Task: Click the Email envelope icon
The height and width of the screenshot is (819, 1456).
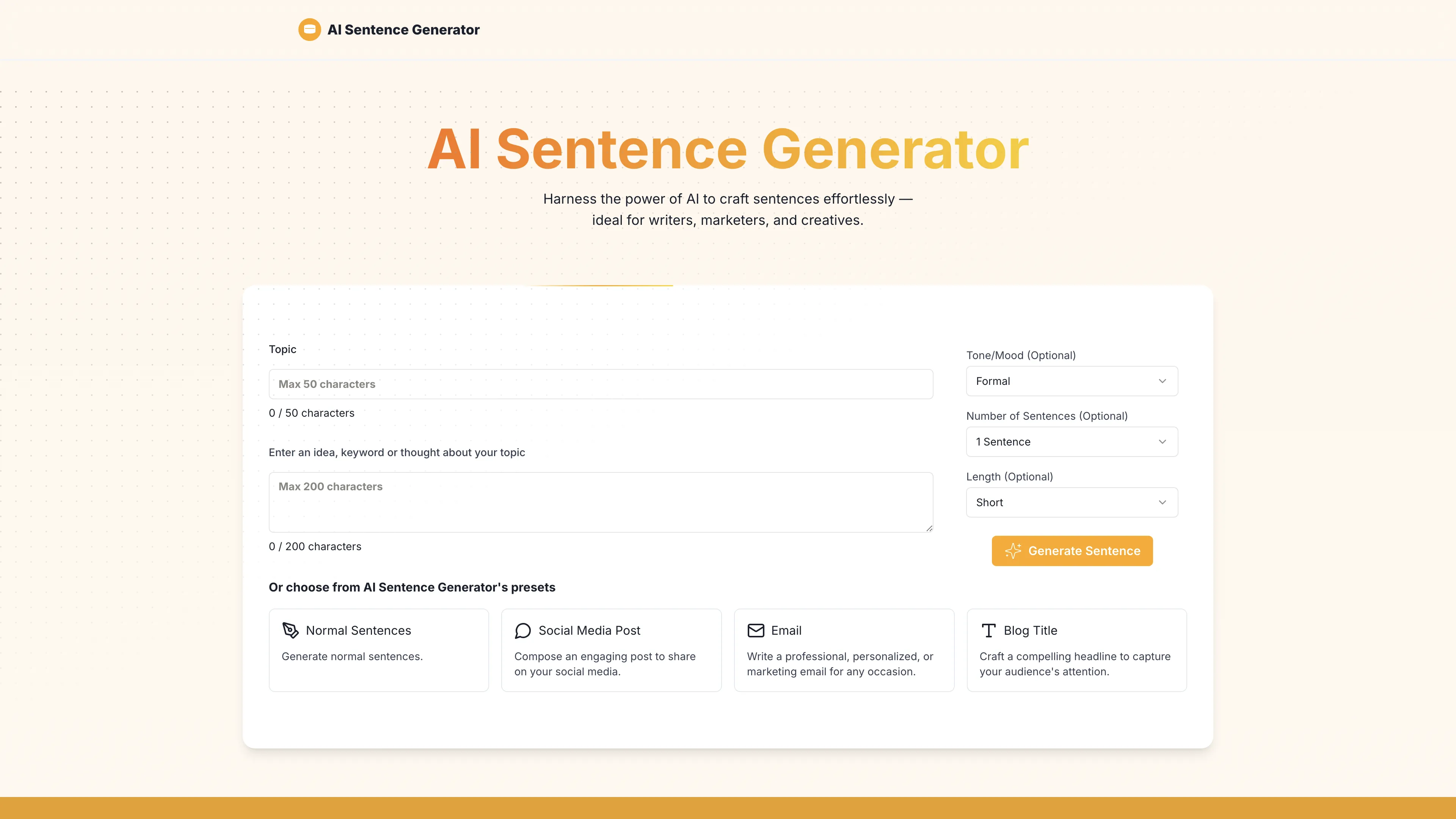Action: (x=756, y=630)
